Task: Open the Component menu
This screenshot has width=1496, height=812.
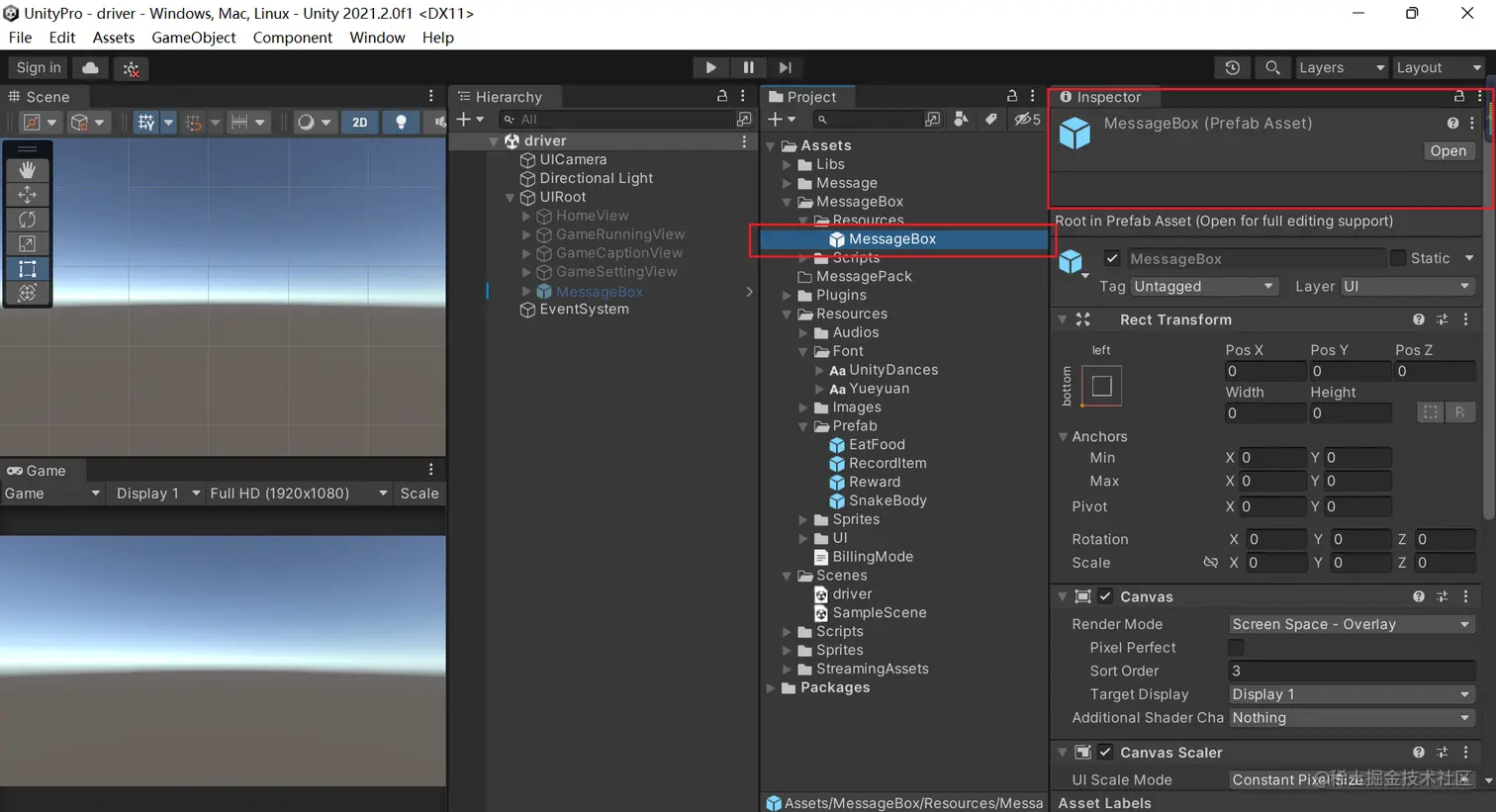Action: tap(292, 38)
